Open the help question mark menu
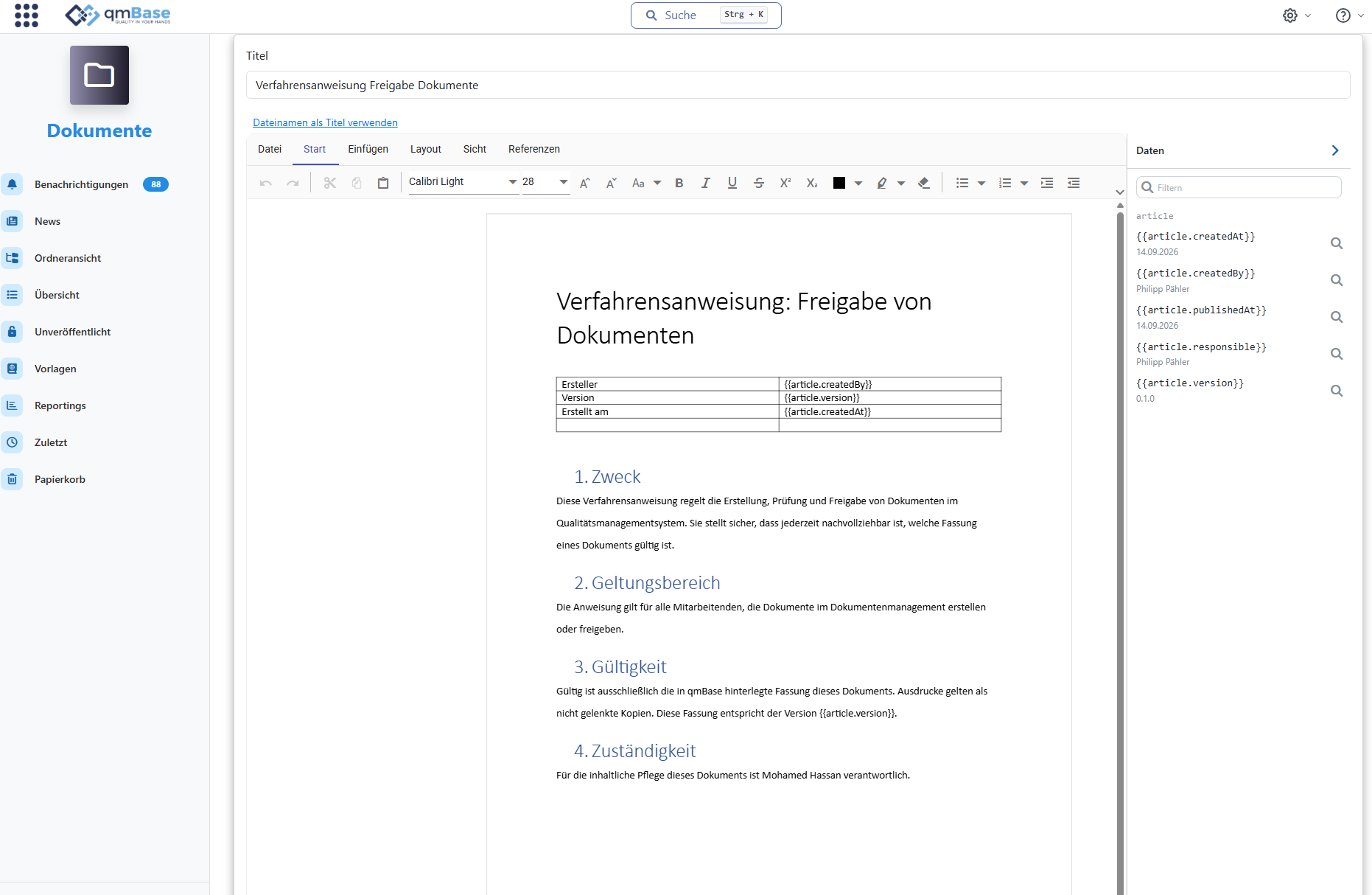 (x=1343, y=15)
